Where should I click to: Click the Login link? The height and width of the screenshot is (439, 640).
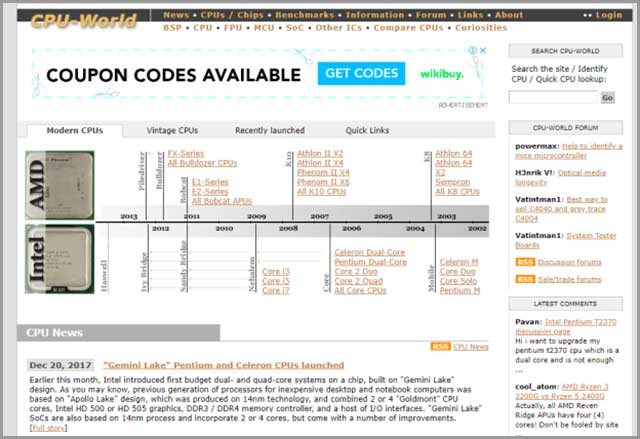[x=609, y=15]
